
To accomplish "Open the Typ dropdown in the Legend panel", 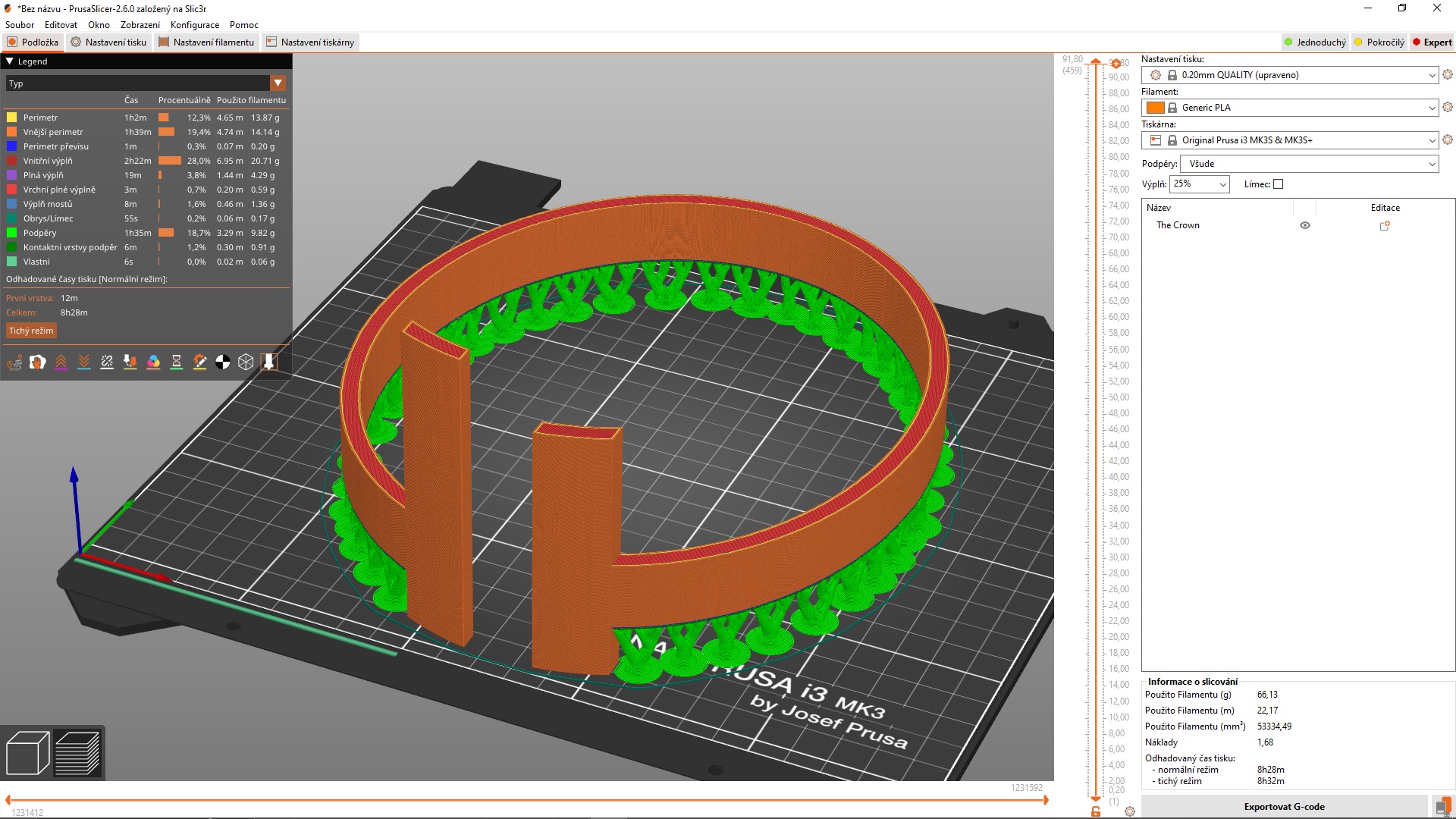I will tap(278, 83).
